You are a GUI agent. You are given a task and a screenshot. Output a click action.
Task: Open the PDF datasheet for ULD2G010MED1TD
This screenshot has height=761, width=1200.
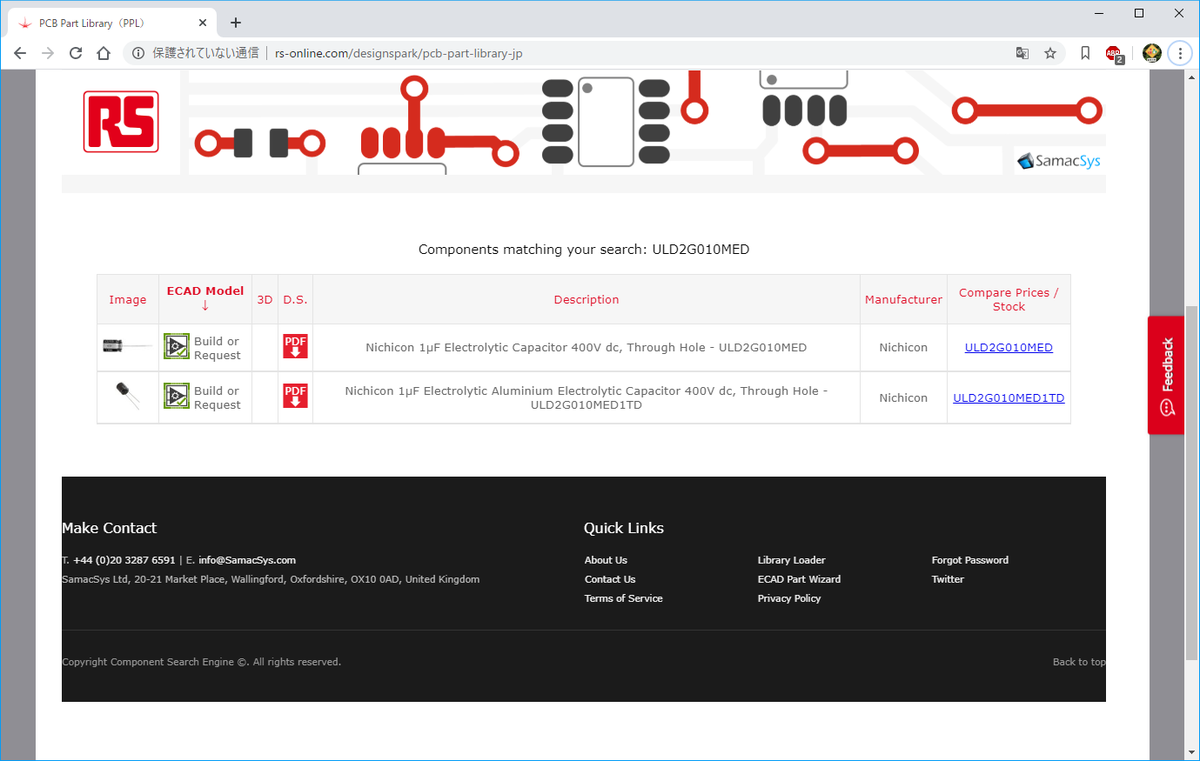(x=295, y=397)
